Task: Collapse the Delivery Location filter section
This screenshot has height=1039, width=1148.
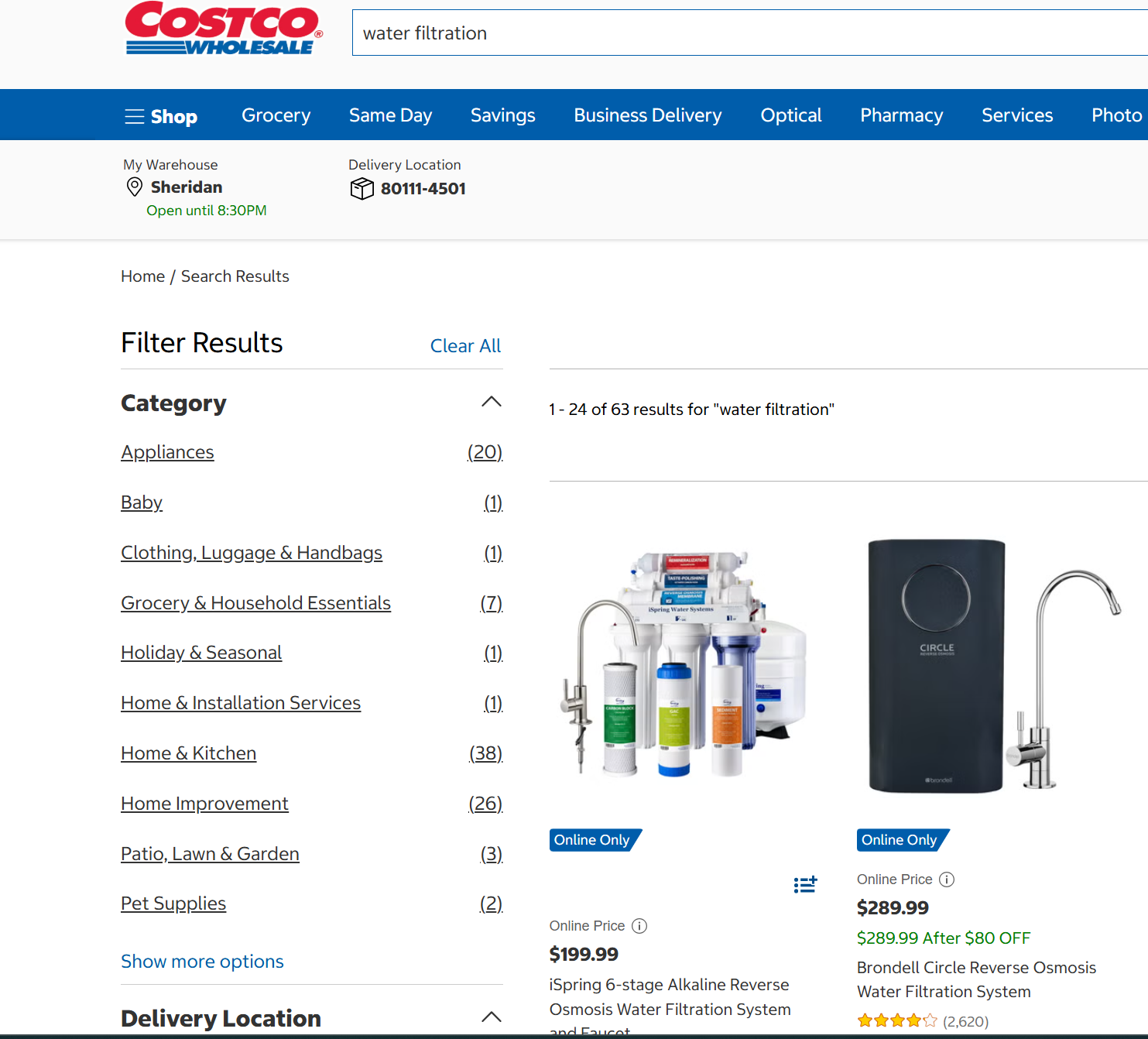Action: click(x=492, y=1017)
